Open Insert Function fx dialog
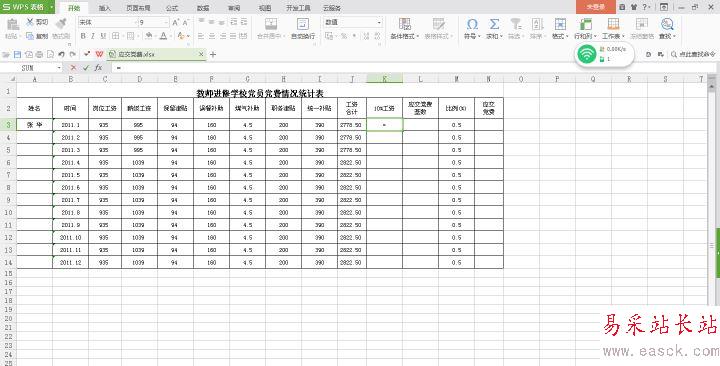This screenshot has height=366, width=720. pos(98,68)
